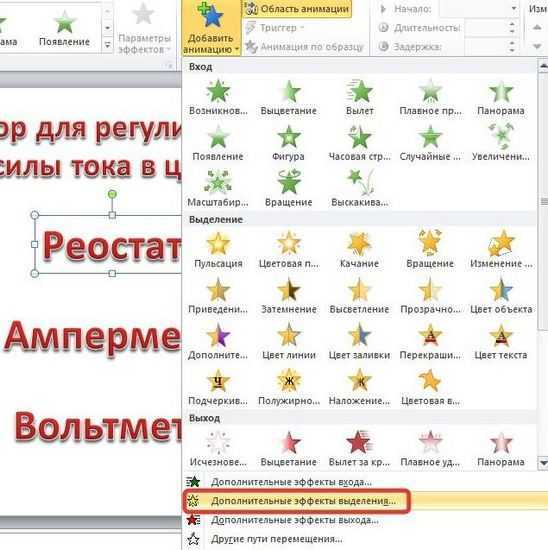Viewport: 548px width, 550px height.
Task: Toggle the Область анимации pane button
Action: 297,9
